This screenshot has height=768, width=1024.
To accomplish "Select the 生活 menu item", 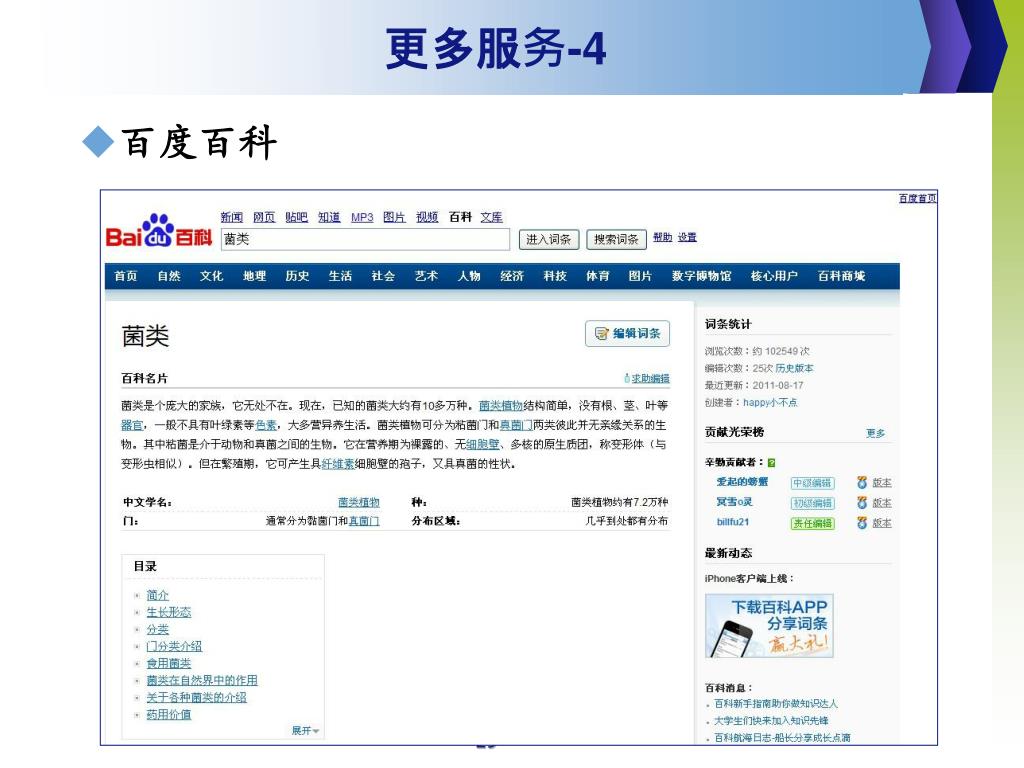I will point(340,276).
